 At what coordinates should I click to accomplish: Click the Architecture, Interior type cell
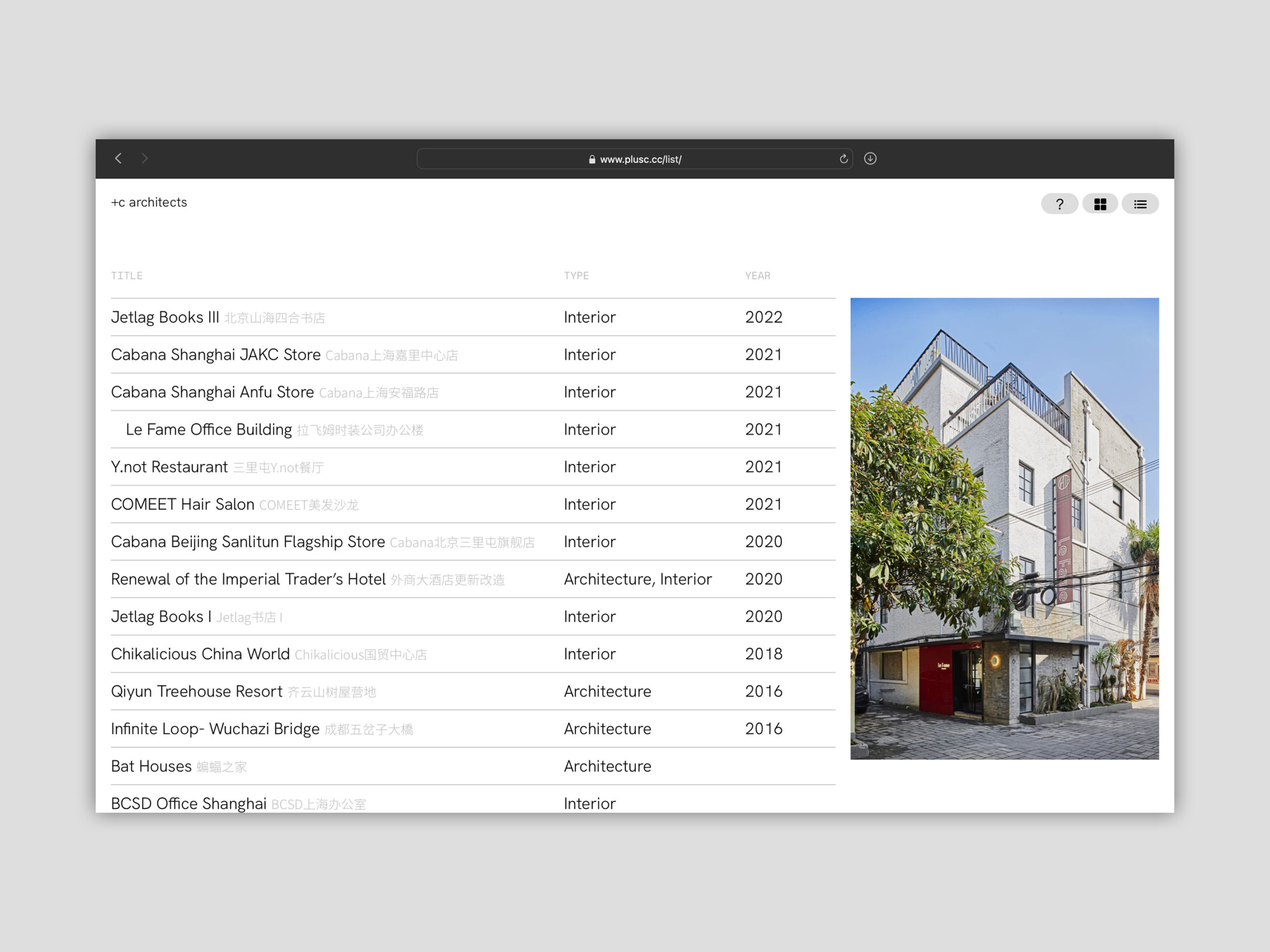[638, 579]
